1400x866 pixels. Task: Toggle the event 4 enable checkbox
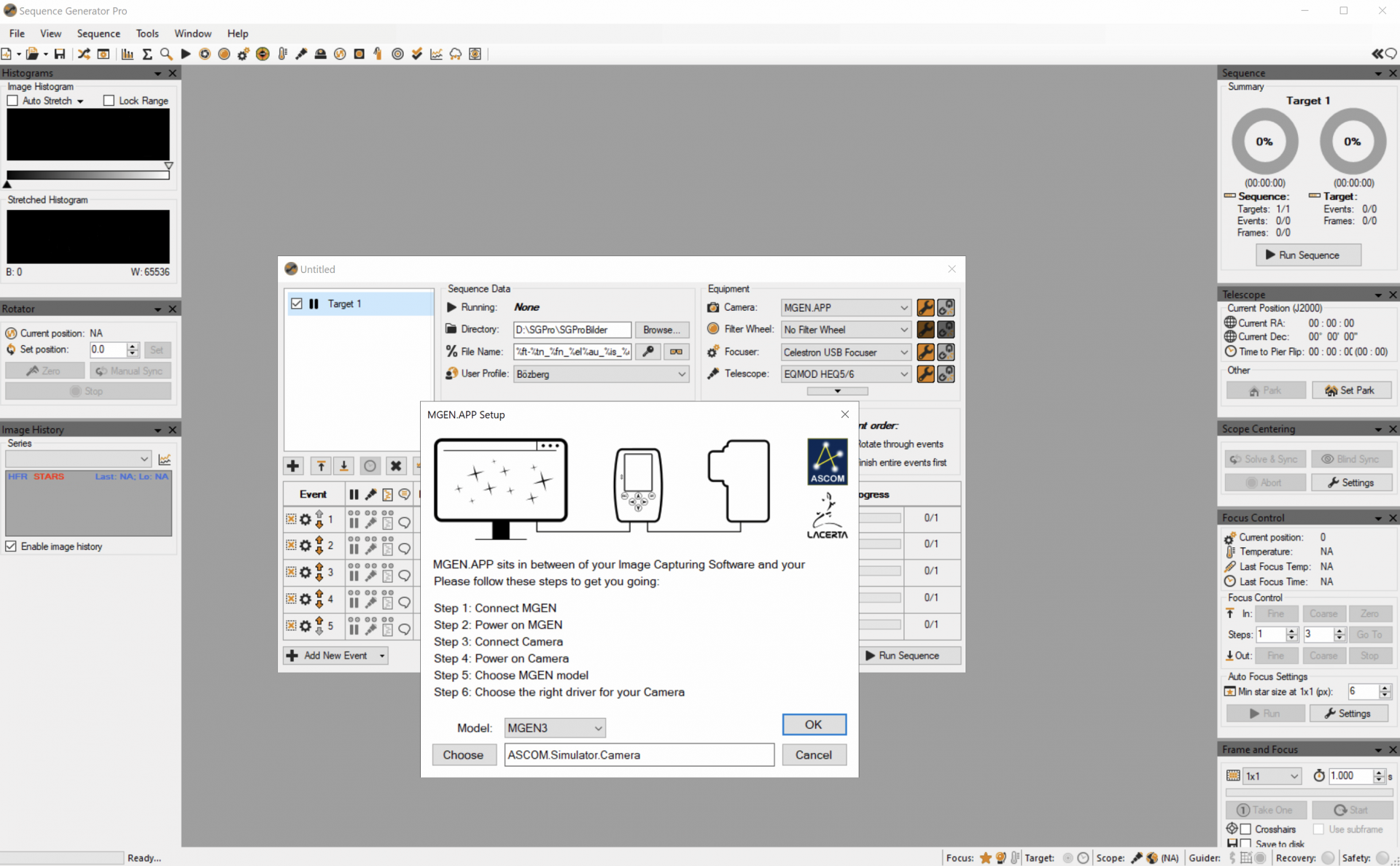pyautogui.click(x=291, y=600)
